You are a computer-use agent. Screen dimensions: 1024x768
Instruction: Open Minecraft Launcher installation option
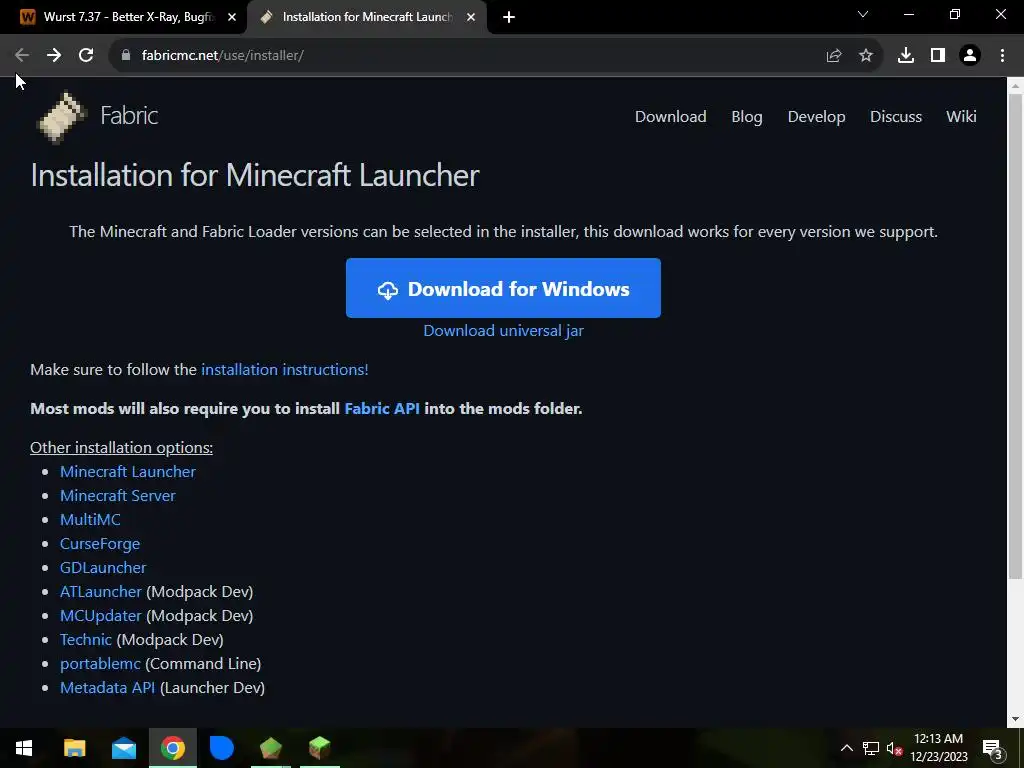click(x=128, y=472)
